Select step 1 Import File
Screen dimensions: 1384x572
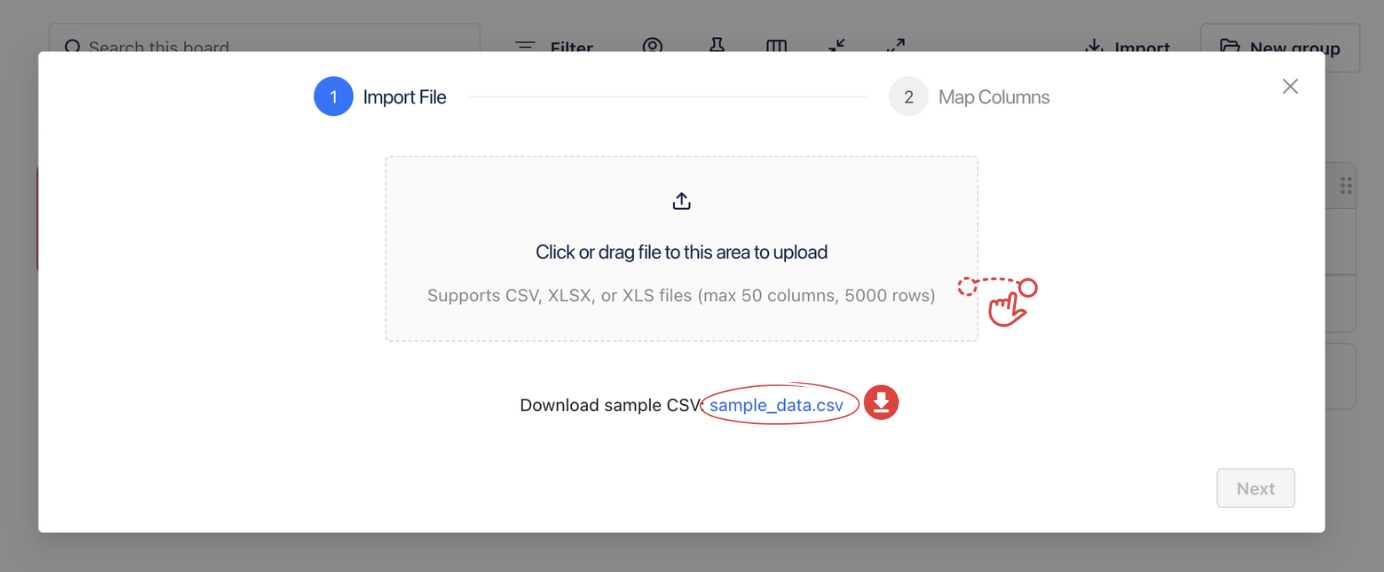click(x=404, y=97)
